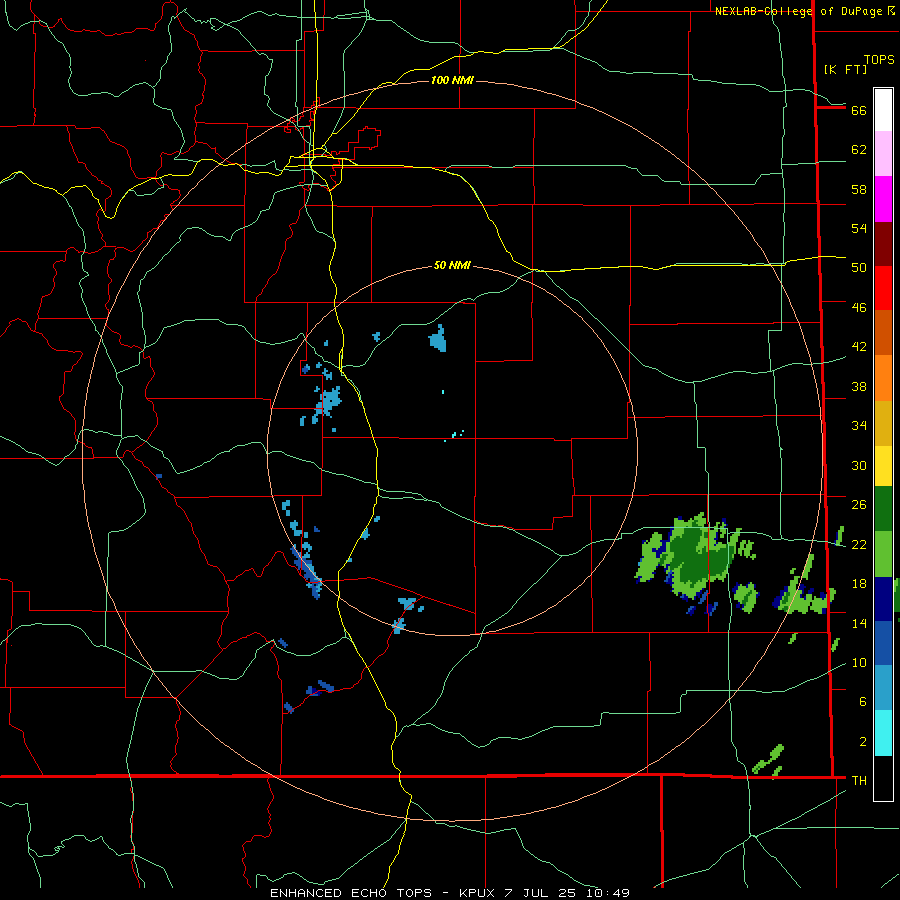Viewport: 900px width, 900px height.
Task: Click the [K FT] units label
Action: (845, 69)
